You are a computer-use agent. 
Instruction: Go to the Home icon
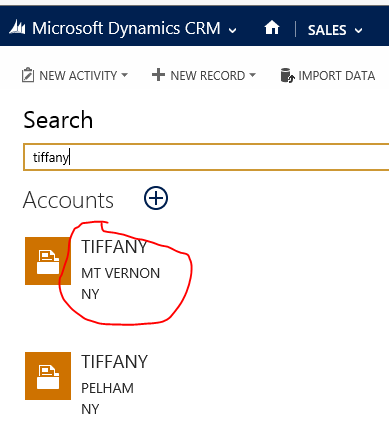click(x=272, y=28)
